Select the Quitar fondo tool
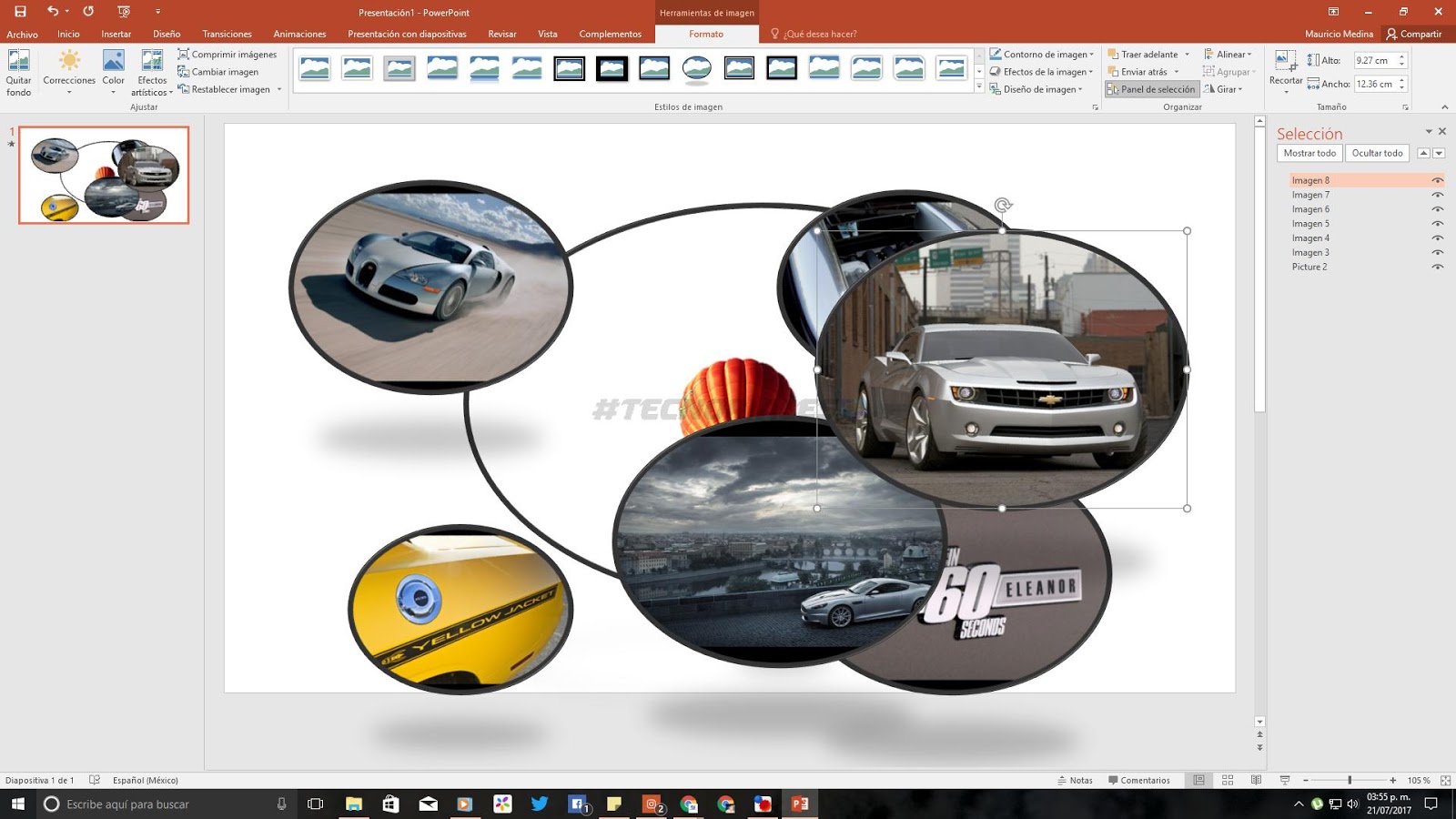This screenshot has width=1456, height=819. pos(18,73)
